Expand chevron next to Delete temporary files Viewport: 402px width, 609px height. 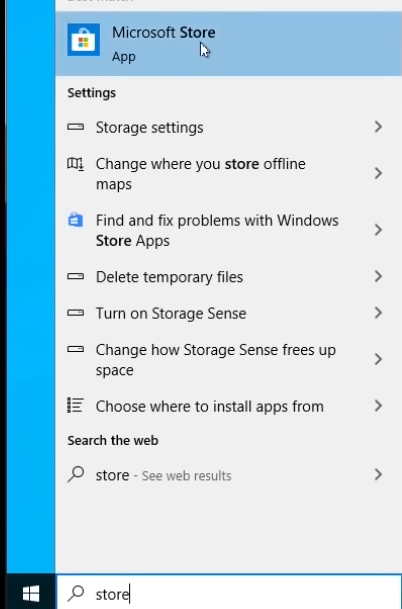pyautogui.click(x=378, y=277)
